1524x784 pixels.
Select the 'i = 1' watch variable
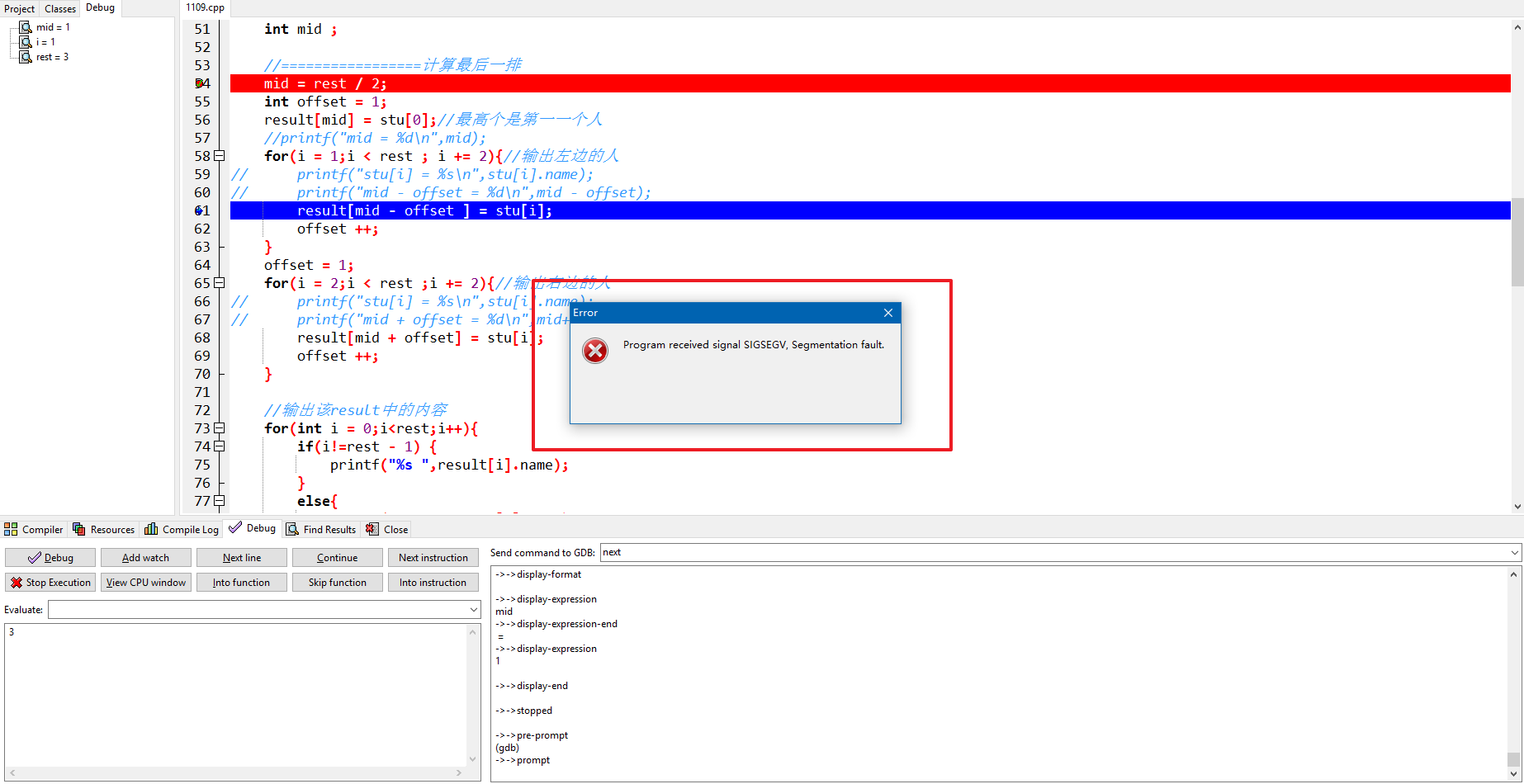coord(45,42)
